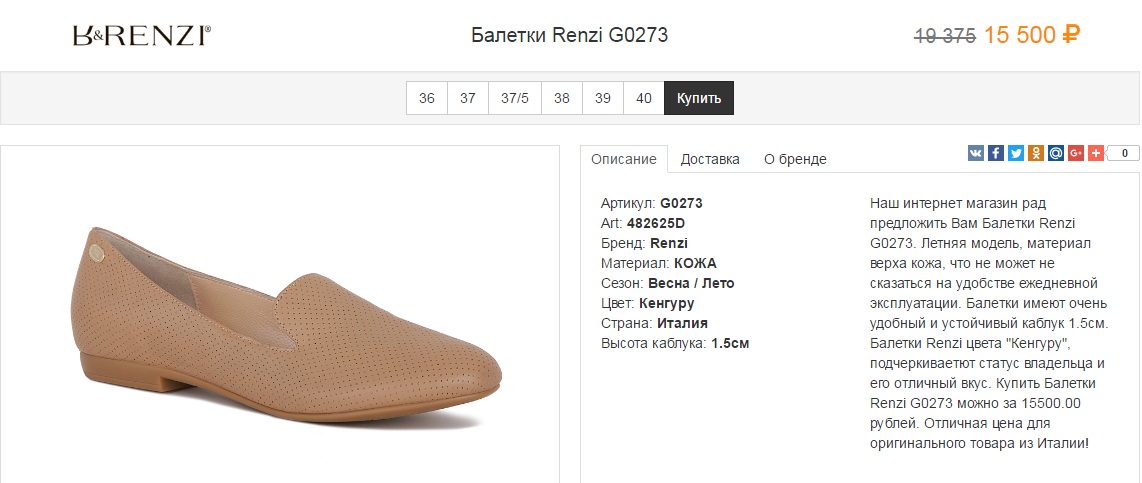Click the share counter showing 0
Screen dimensions: 1142x483
click(1123, 153)
